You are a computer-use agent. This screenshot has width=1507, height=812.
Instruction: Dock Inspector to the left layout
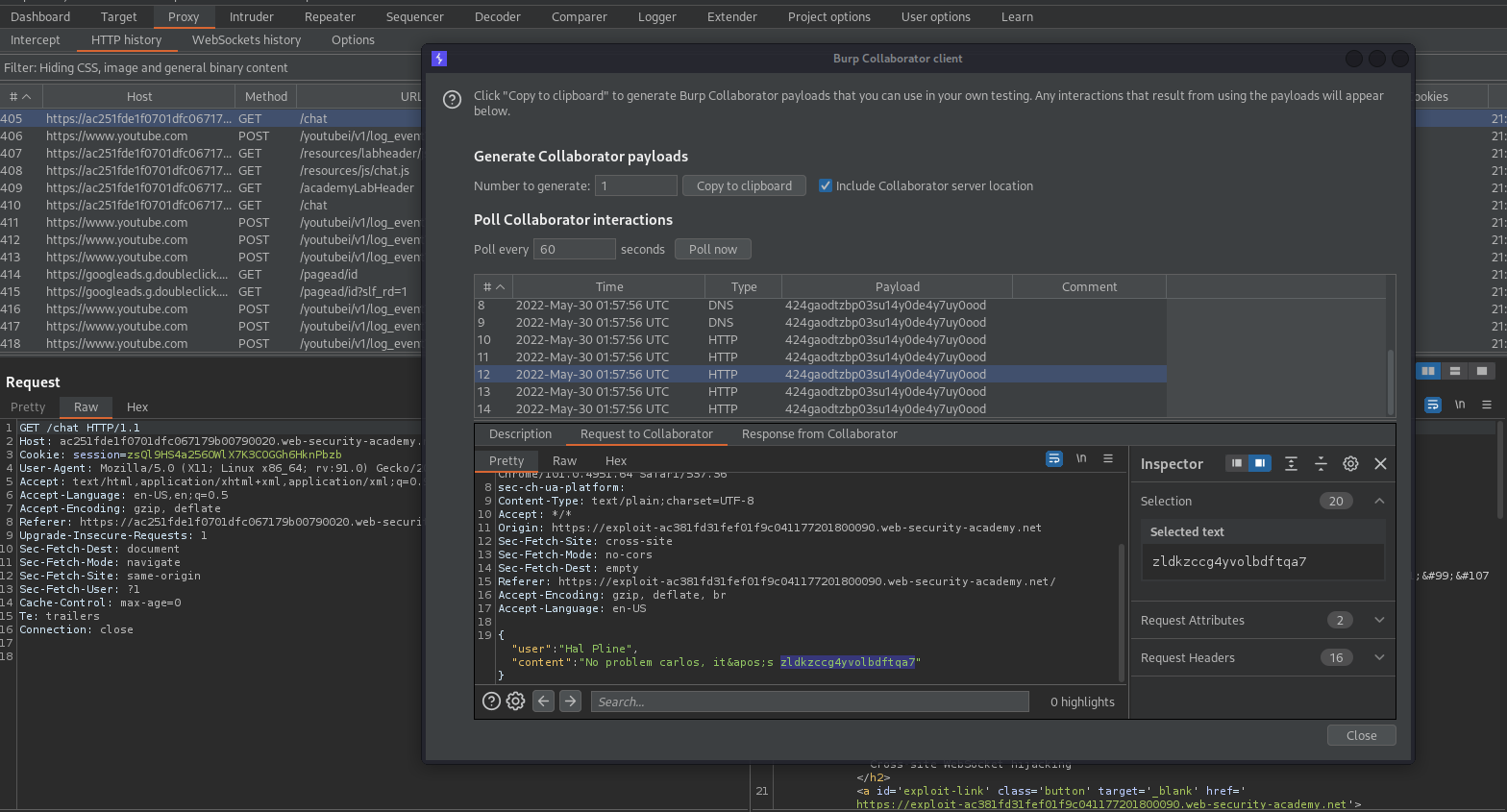tap(1237, 463)
